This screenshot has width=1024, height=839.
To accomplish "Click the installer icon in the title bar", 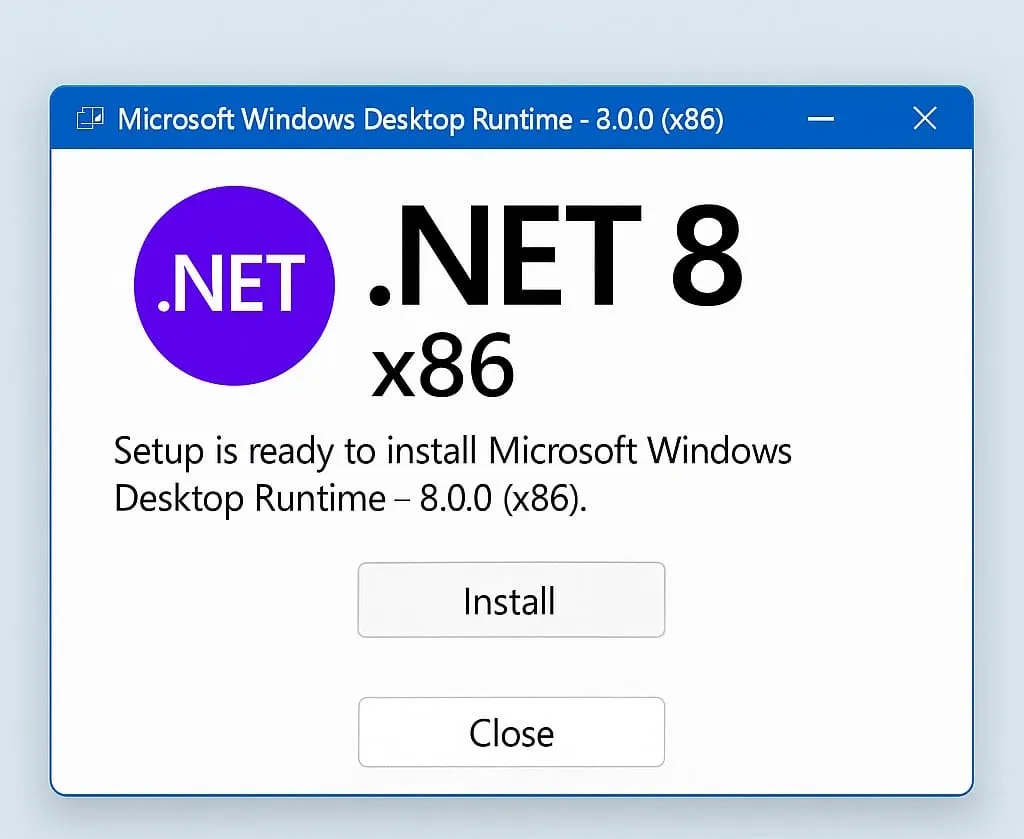I will (x=90, y=119).
